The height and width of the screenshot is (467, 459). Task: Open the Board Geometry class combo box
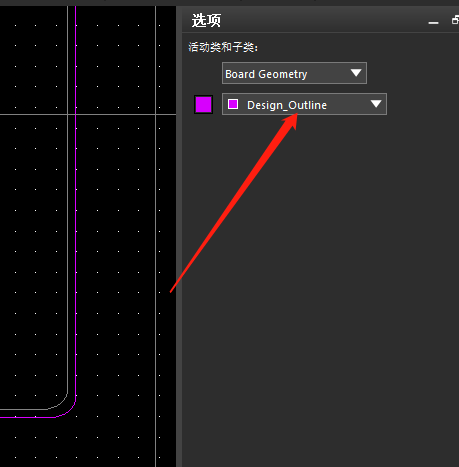click(x=294, y=73)
